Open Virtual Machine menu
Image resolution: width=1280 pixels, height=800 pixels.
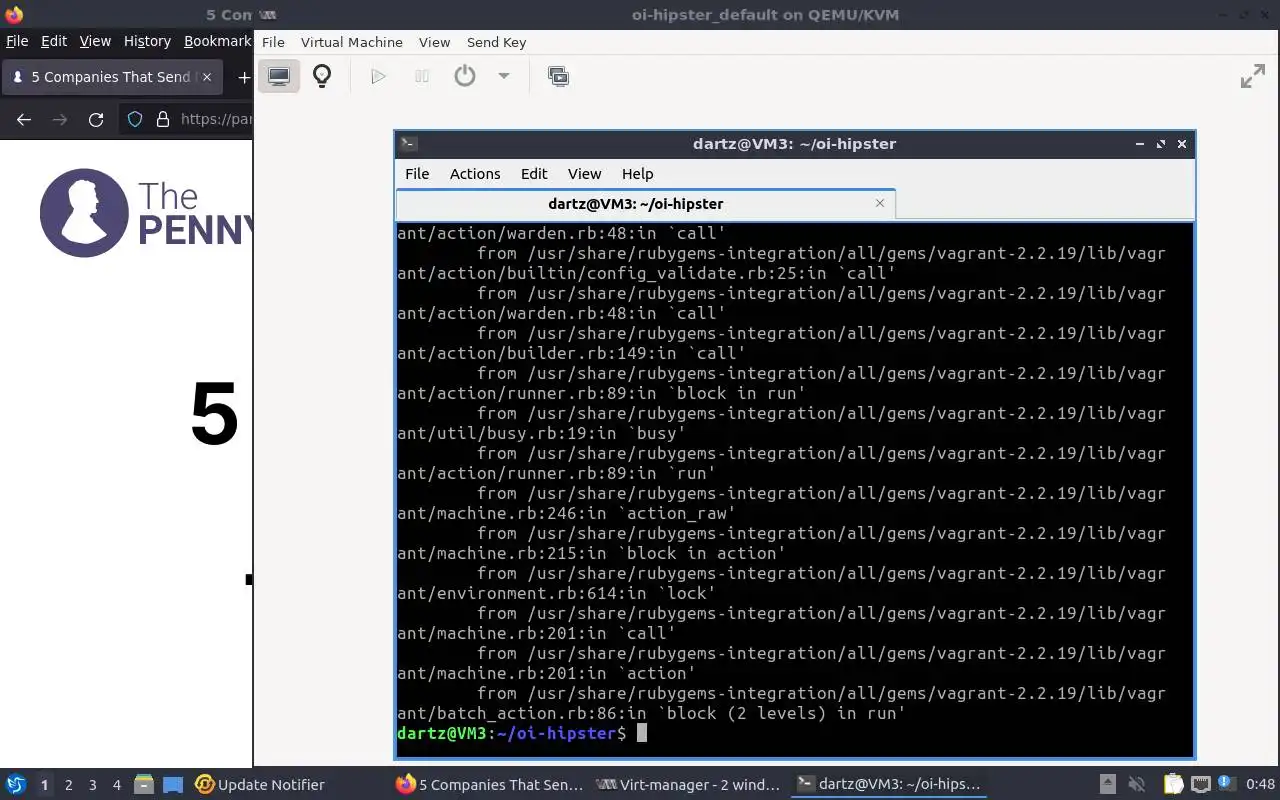352,42
